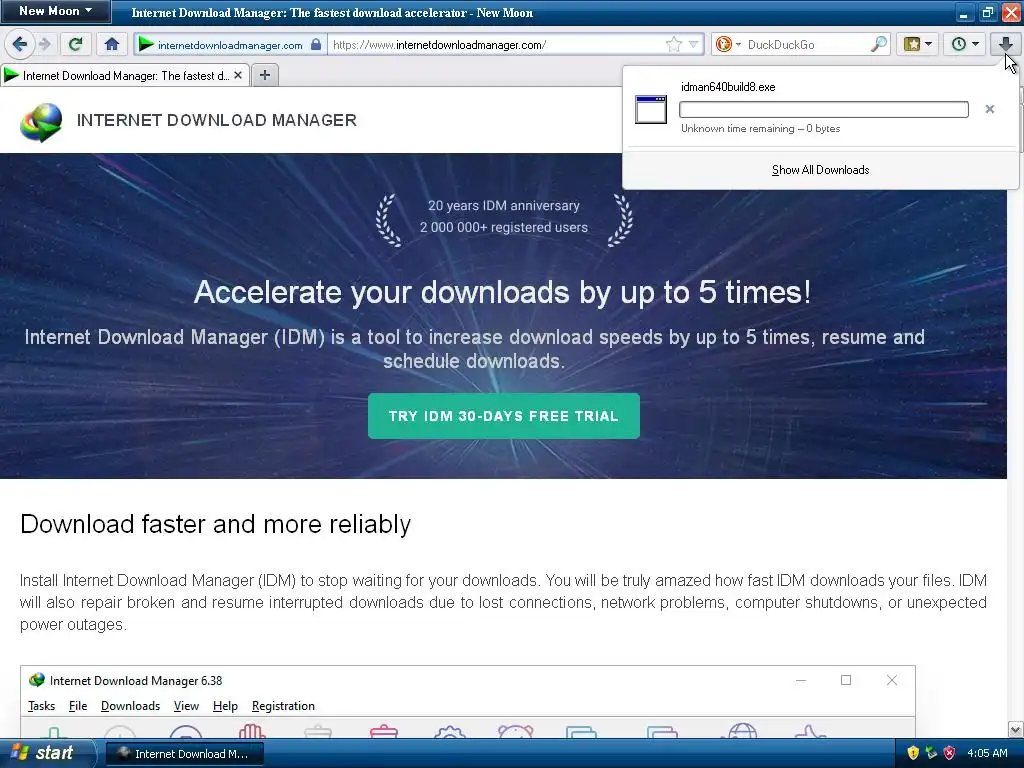
Task: Click the scrollbar down arrow
Action: pyautogui.click(x=1015, y=729)
